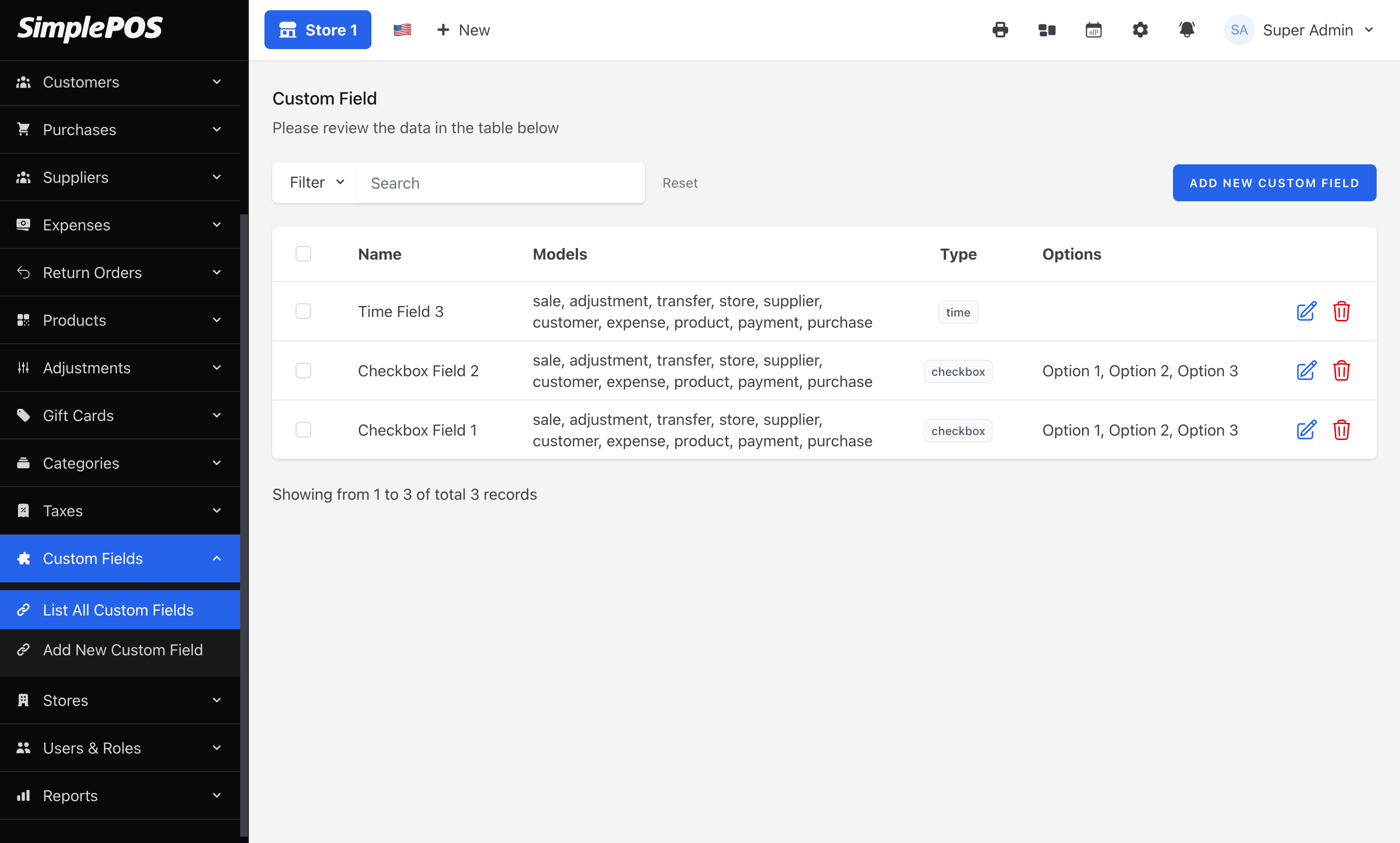
Task: Click the Stores building icon
Action: point(23,701)
